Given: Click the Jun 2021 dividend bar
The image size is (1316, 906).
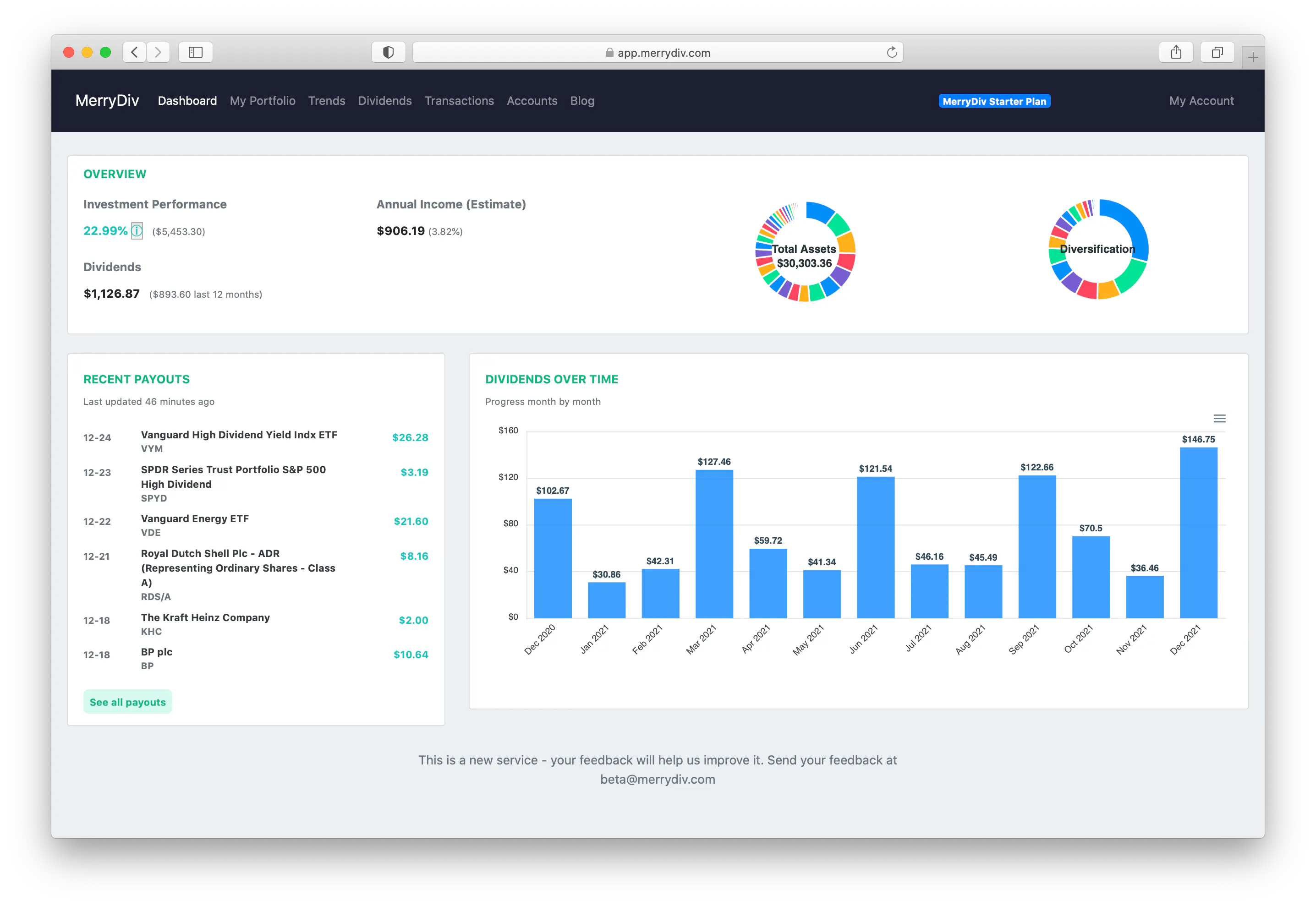Looking at the screenshot, I should [876, 547].
